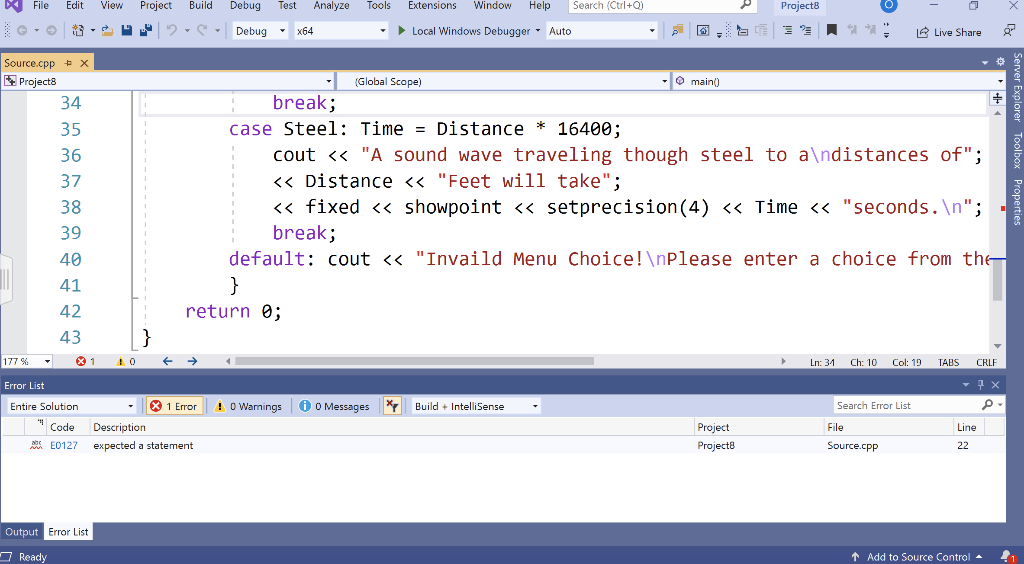Open the Server Explorer side tab

click(x=1017, y=87)
